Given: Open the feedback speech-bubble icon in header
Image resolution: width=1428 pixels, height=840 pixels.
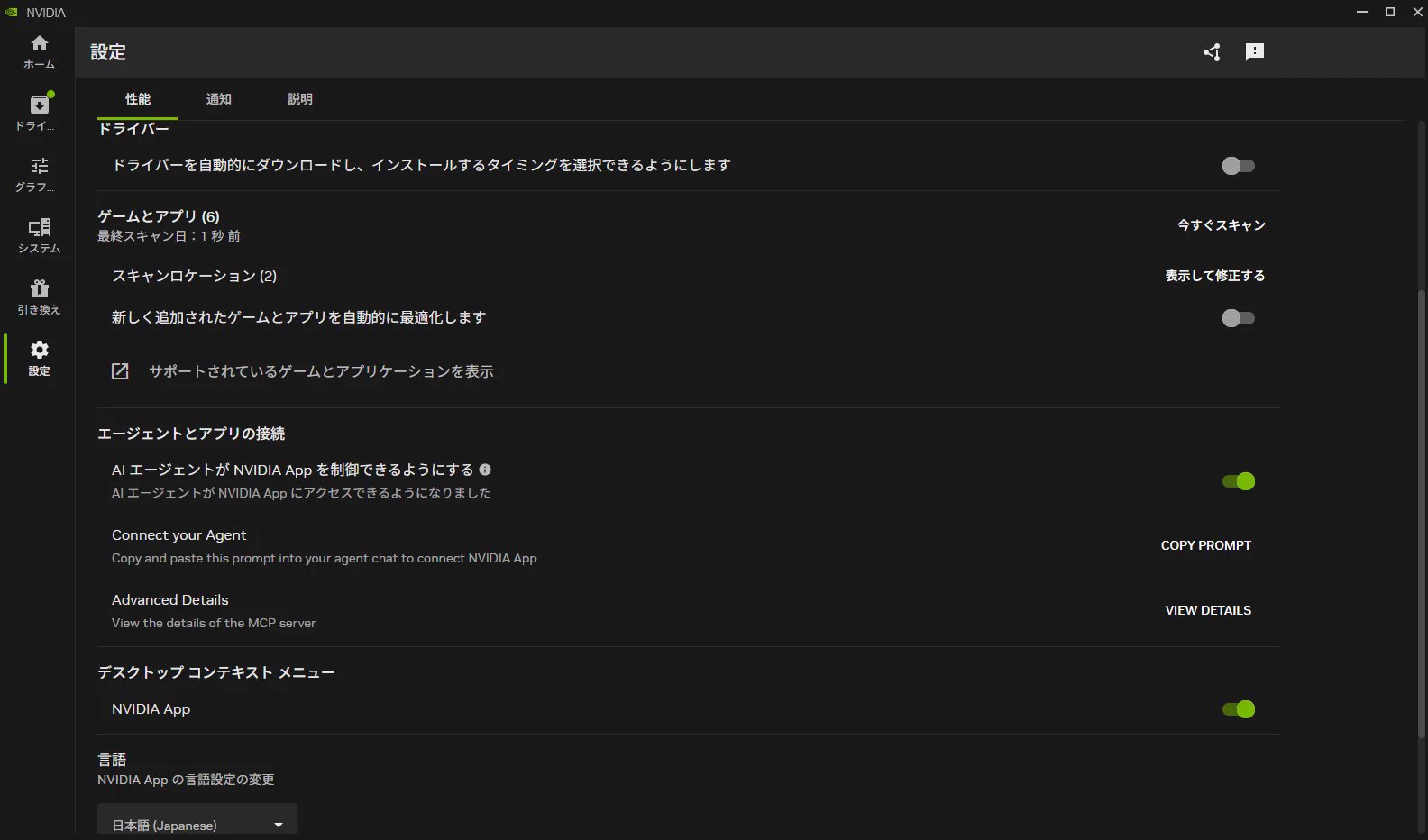Looking at the screenshot, I should pos(1255,52).
